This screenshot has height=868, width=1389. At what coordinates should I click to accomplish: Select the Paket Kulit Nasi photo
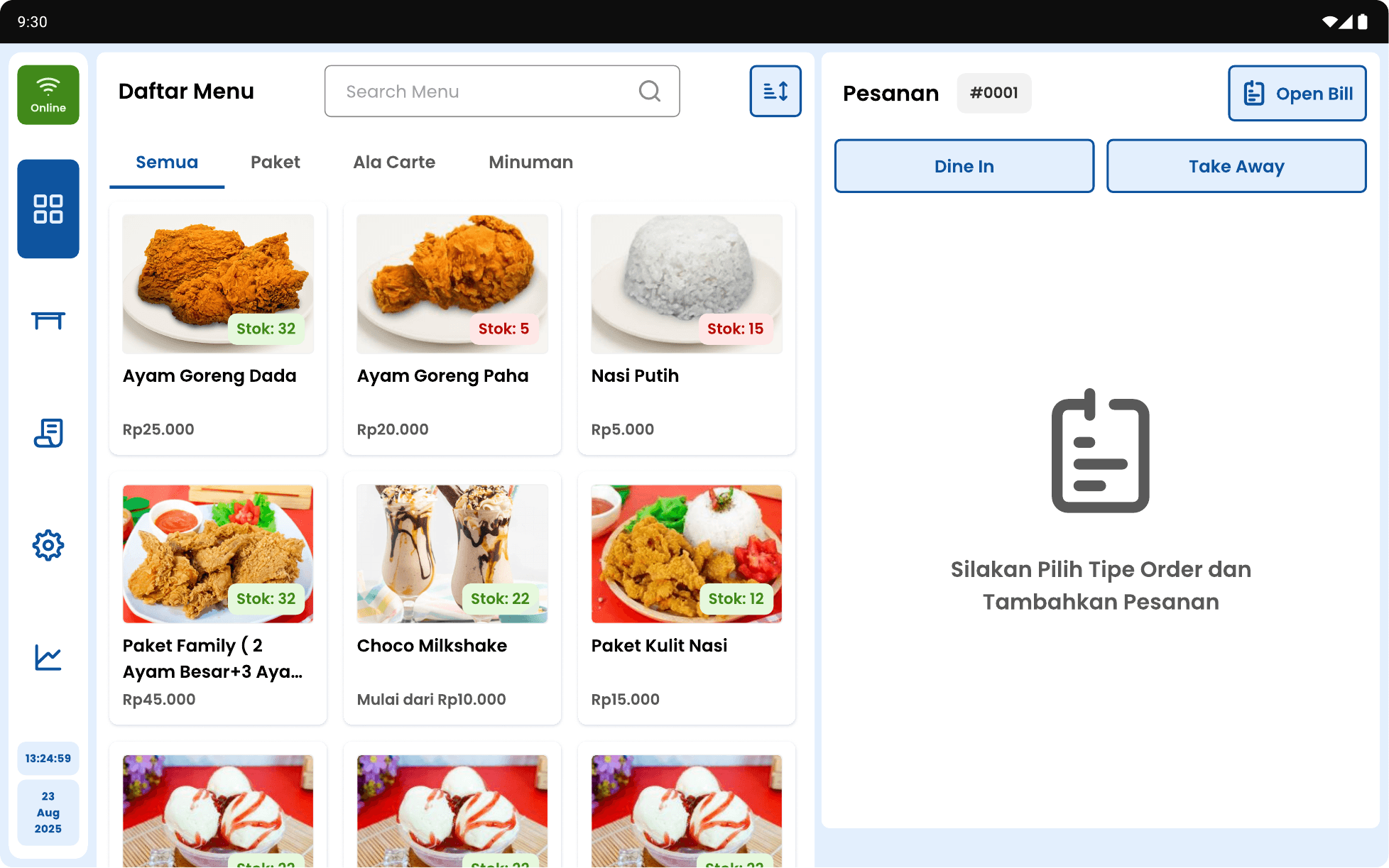687,554
